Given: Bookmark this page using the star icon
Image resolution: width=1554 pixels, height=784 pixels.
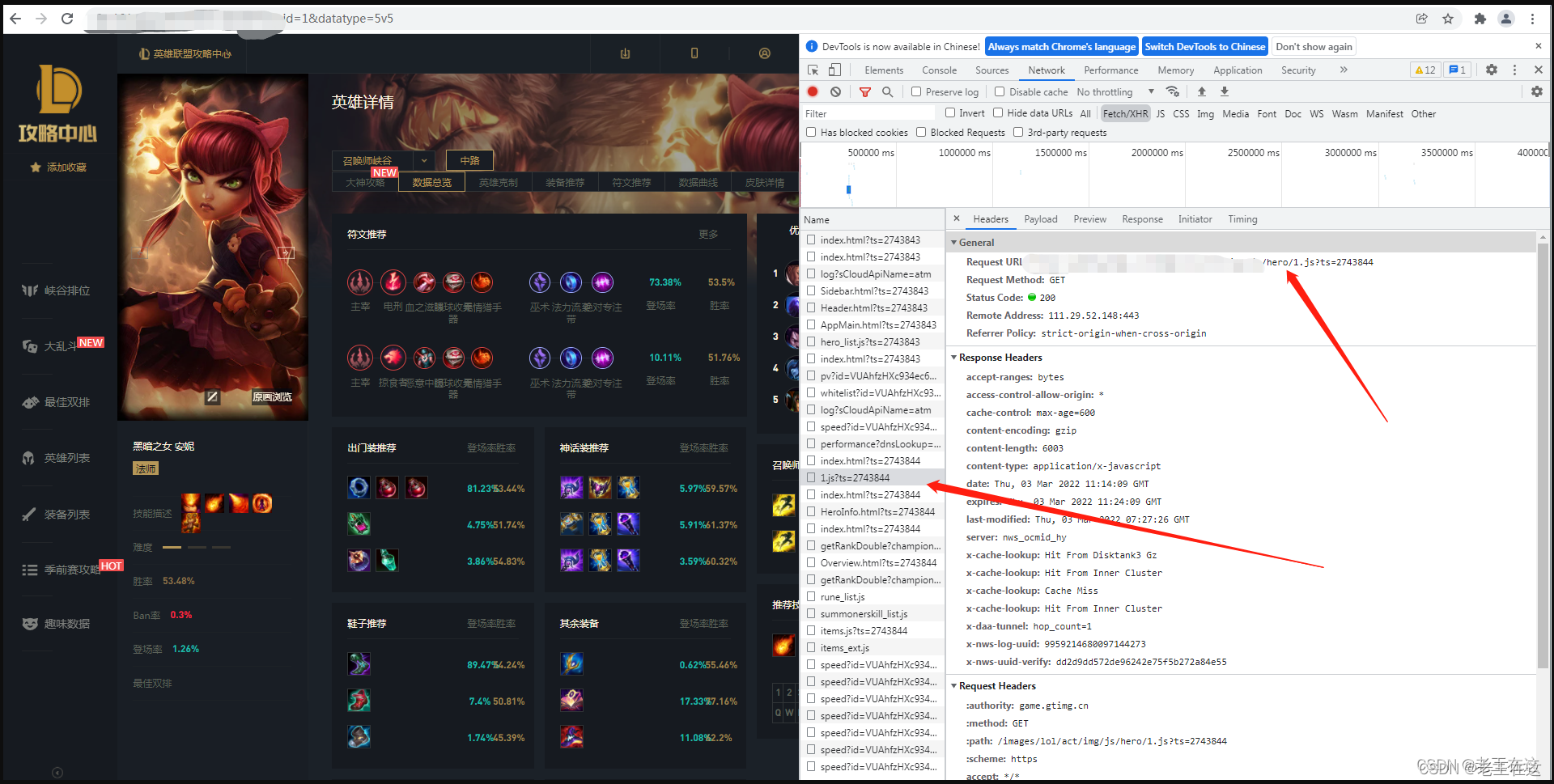Looking at the screenshot, I should 1448,19.
